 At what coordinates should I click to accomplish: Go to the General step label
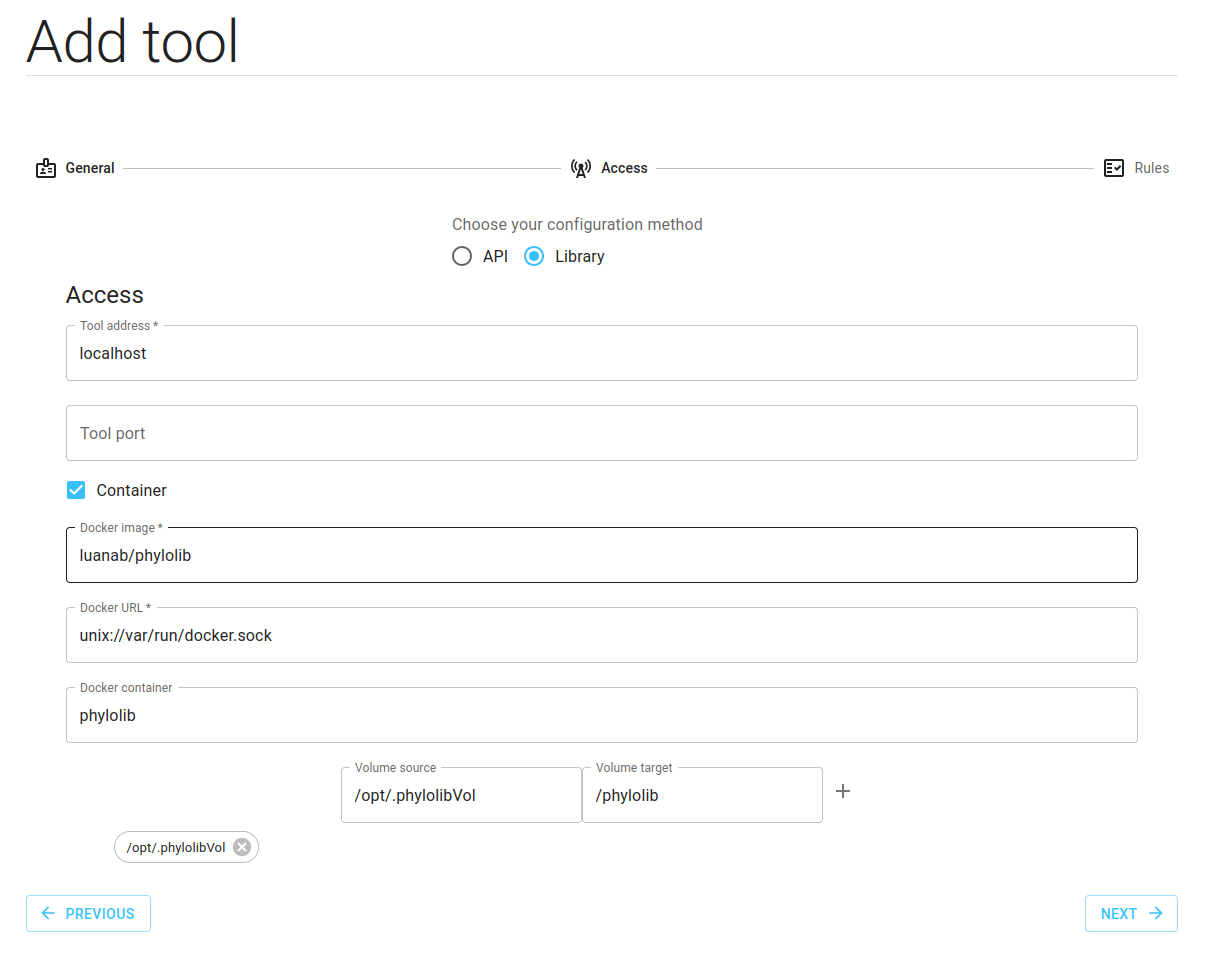(90, 168)
